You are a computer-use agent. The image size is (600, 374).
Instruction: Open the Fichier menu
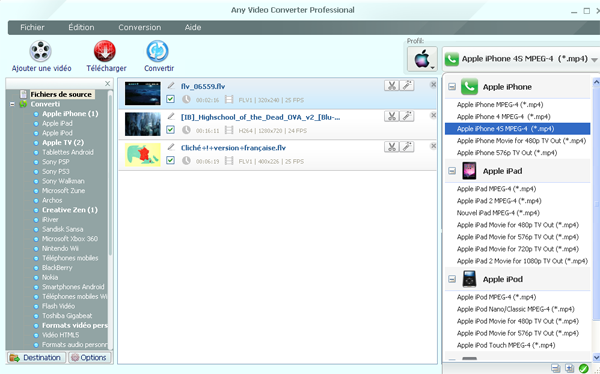tap(32, 28)
